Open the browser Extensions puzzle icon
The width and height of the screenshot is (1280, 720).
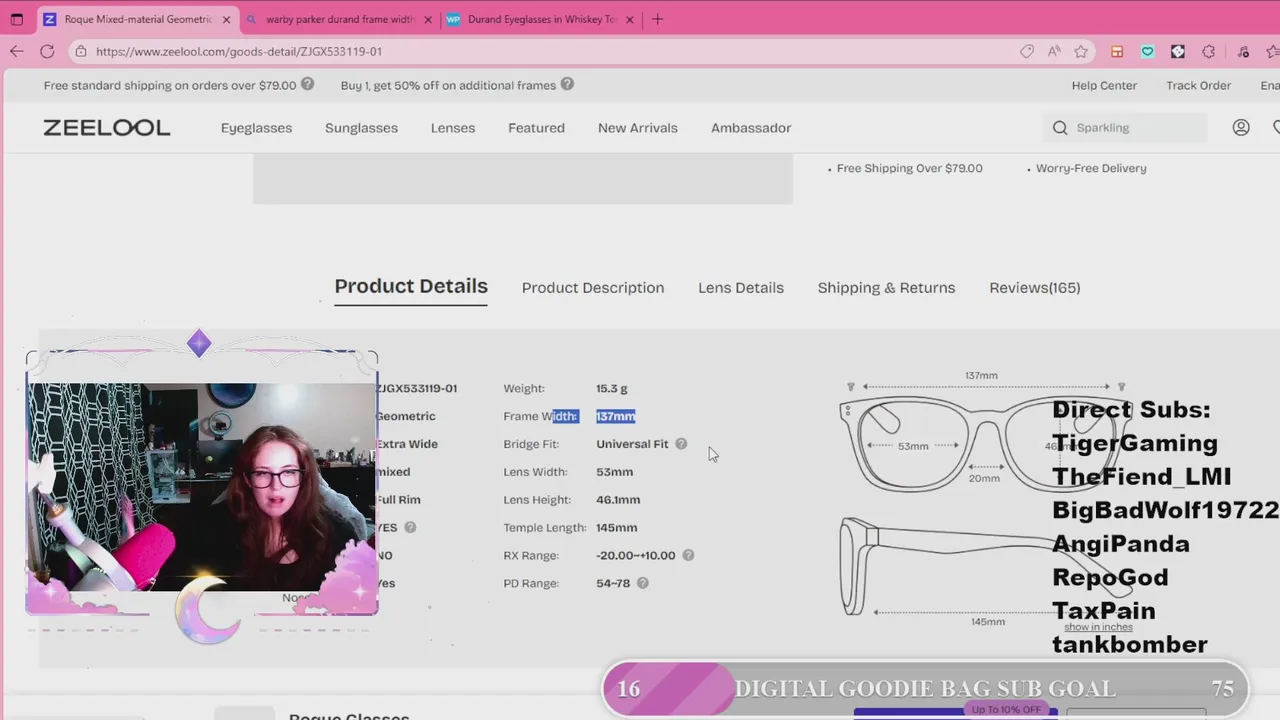pyautogui.click(x=1209, y=51)
